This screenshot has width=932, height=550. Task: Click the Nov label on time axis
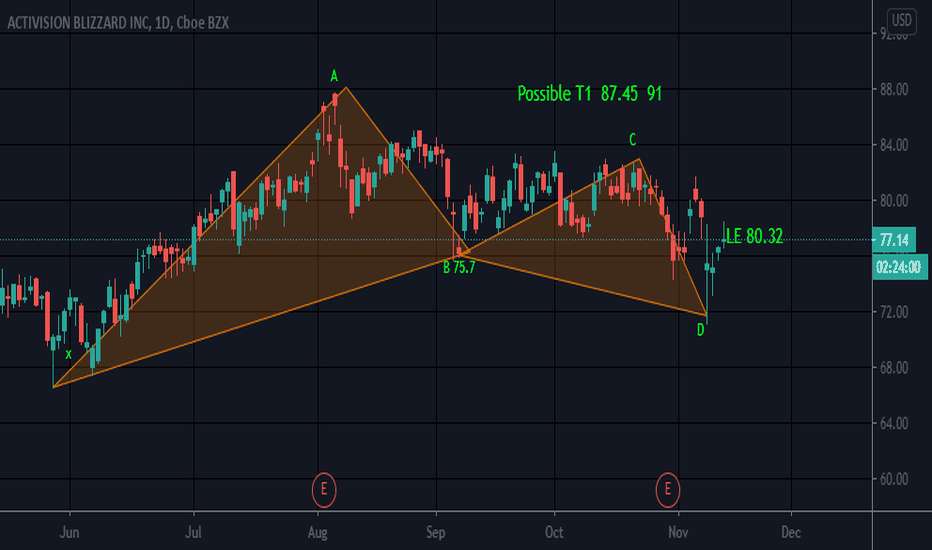coord(678,532)
